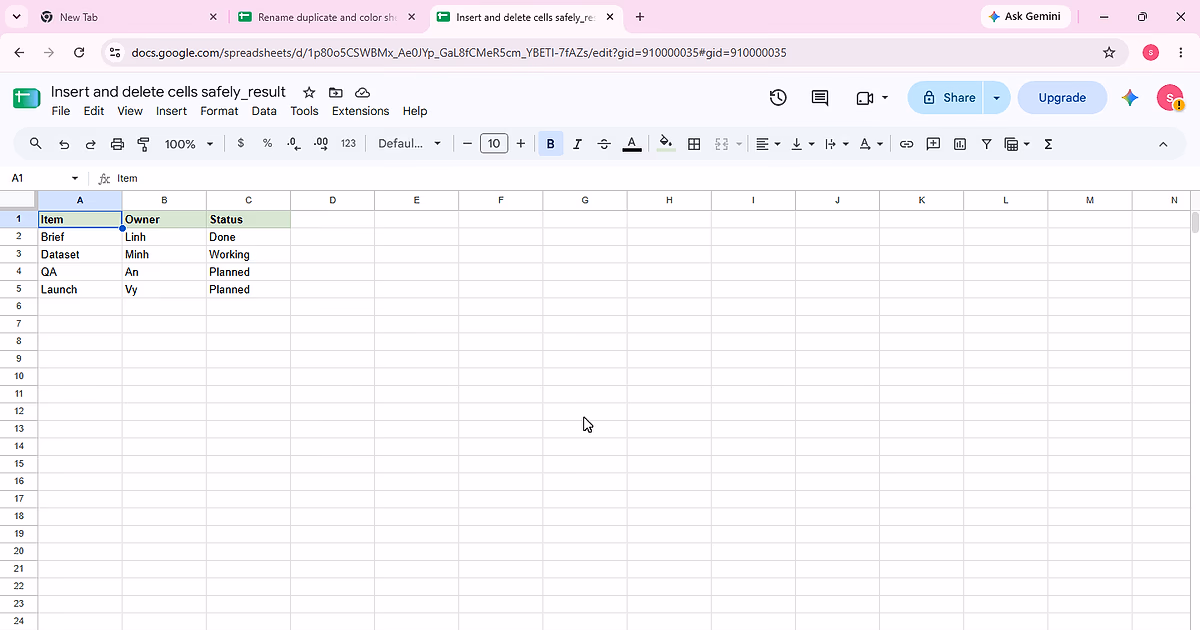1200x630 pixels.
Task: Open the functions sigma menu
Action: (1048, 144)
